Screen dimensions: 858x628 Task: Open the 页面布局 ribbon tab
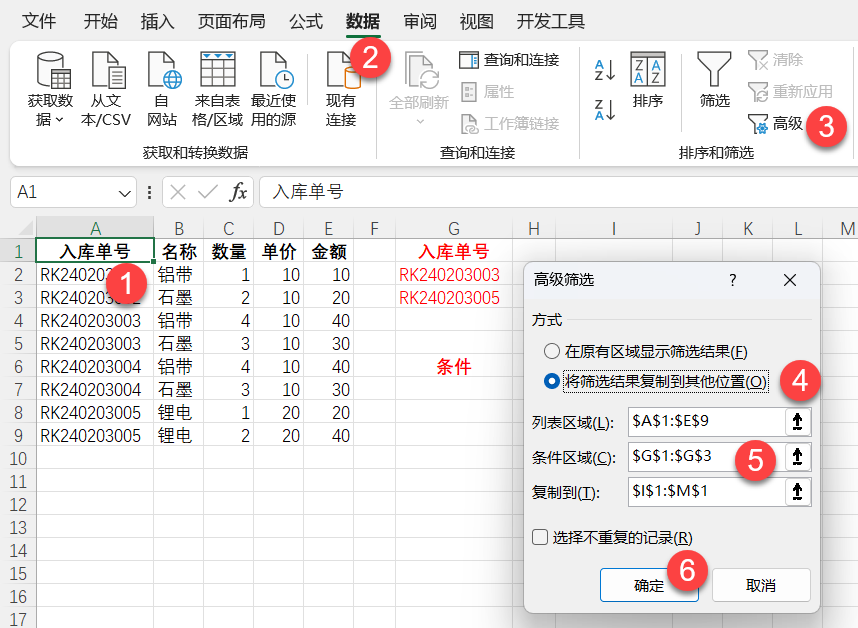coord(231,21)
